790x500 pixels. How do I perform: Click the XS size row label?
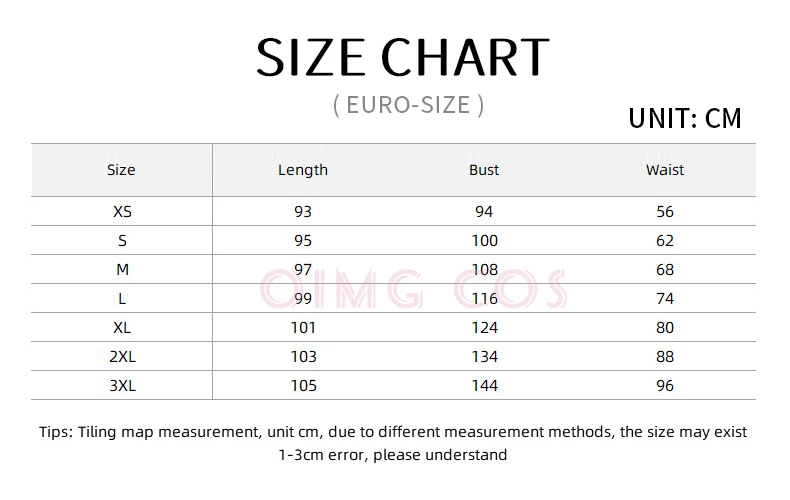pos(122,212)
